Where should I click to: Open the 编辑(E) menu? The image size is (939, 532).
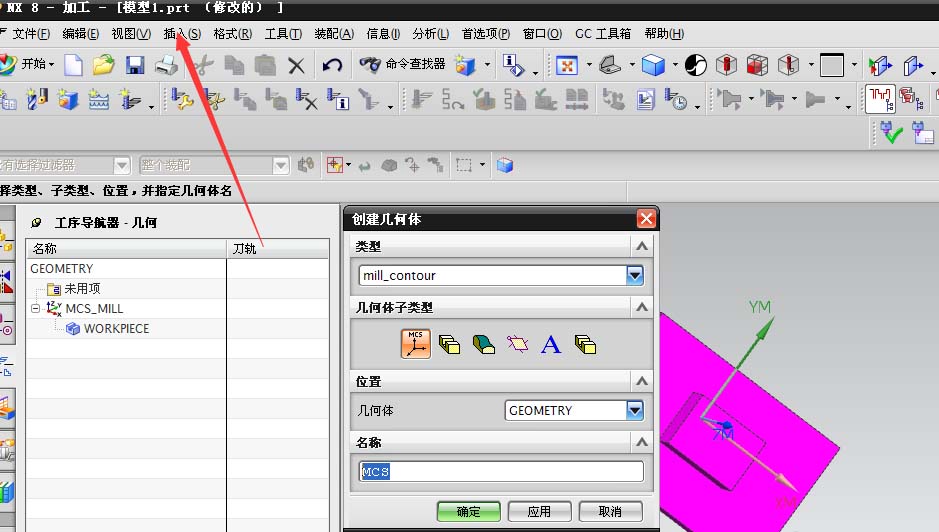point(80,34)
